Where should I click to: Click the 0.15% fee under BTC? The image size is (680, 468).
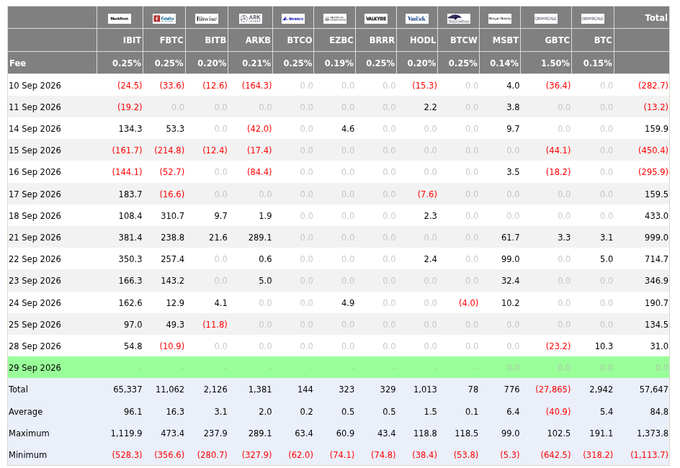tap(598, 63)
